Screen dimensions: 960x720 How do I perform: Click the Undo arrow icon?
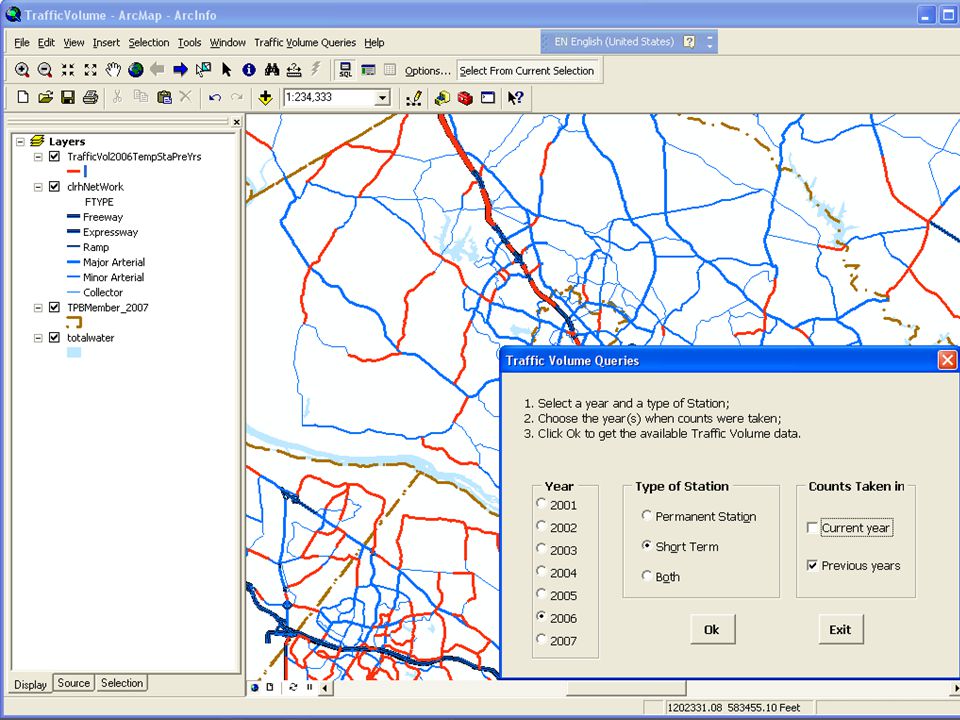coord(214,97)
